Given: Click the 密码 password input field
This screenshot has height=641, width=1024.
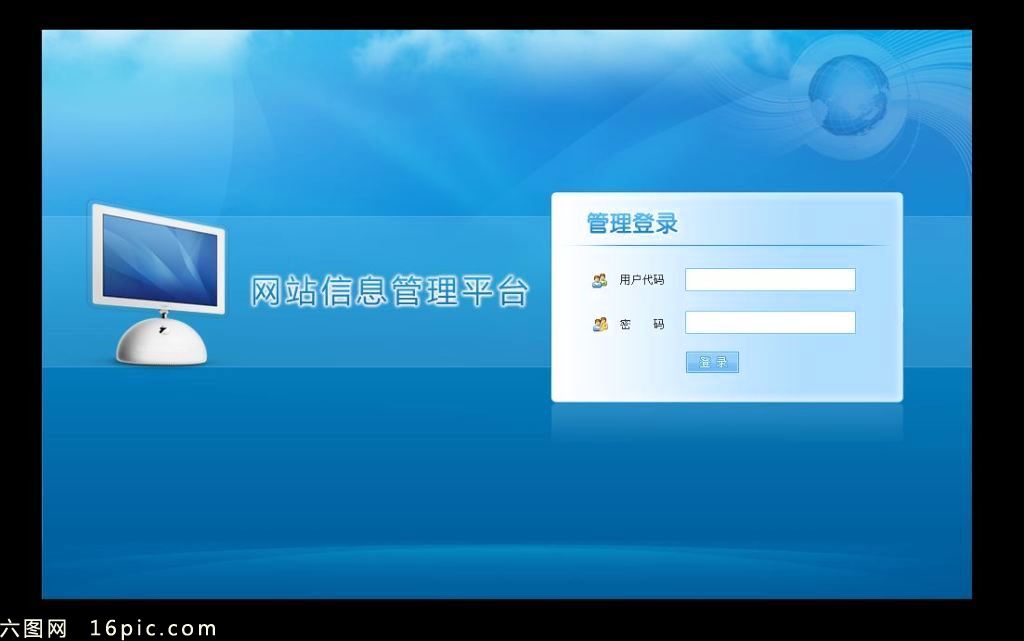Looking at the screenshot, I should (770, 322).
